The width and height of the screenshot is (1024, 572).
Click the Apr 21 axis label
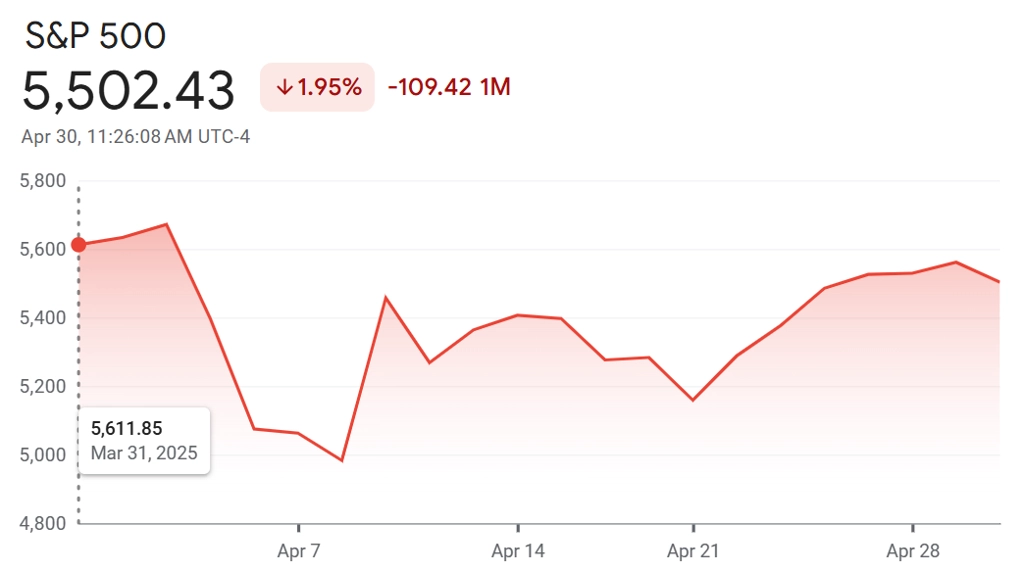point(693,551)
